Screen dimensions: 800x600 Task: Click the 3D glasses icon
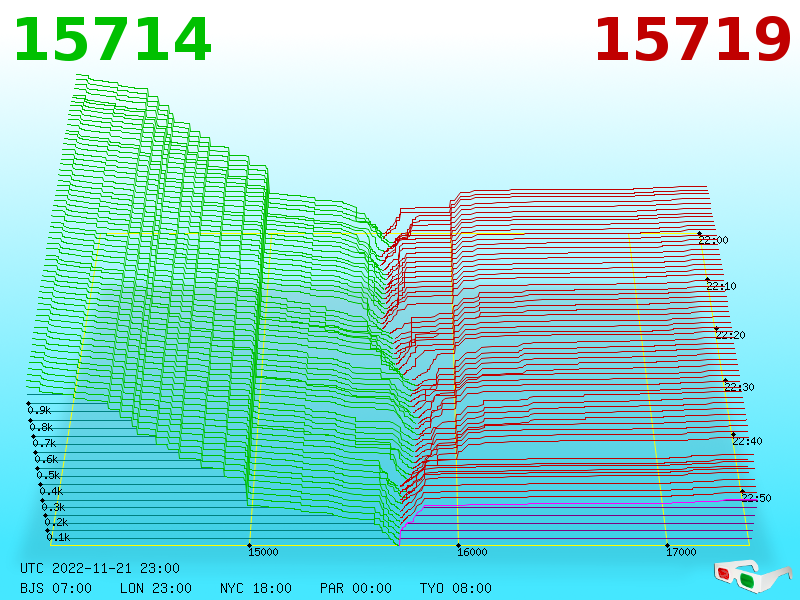pos(753,577)
